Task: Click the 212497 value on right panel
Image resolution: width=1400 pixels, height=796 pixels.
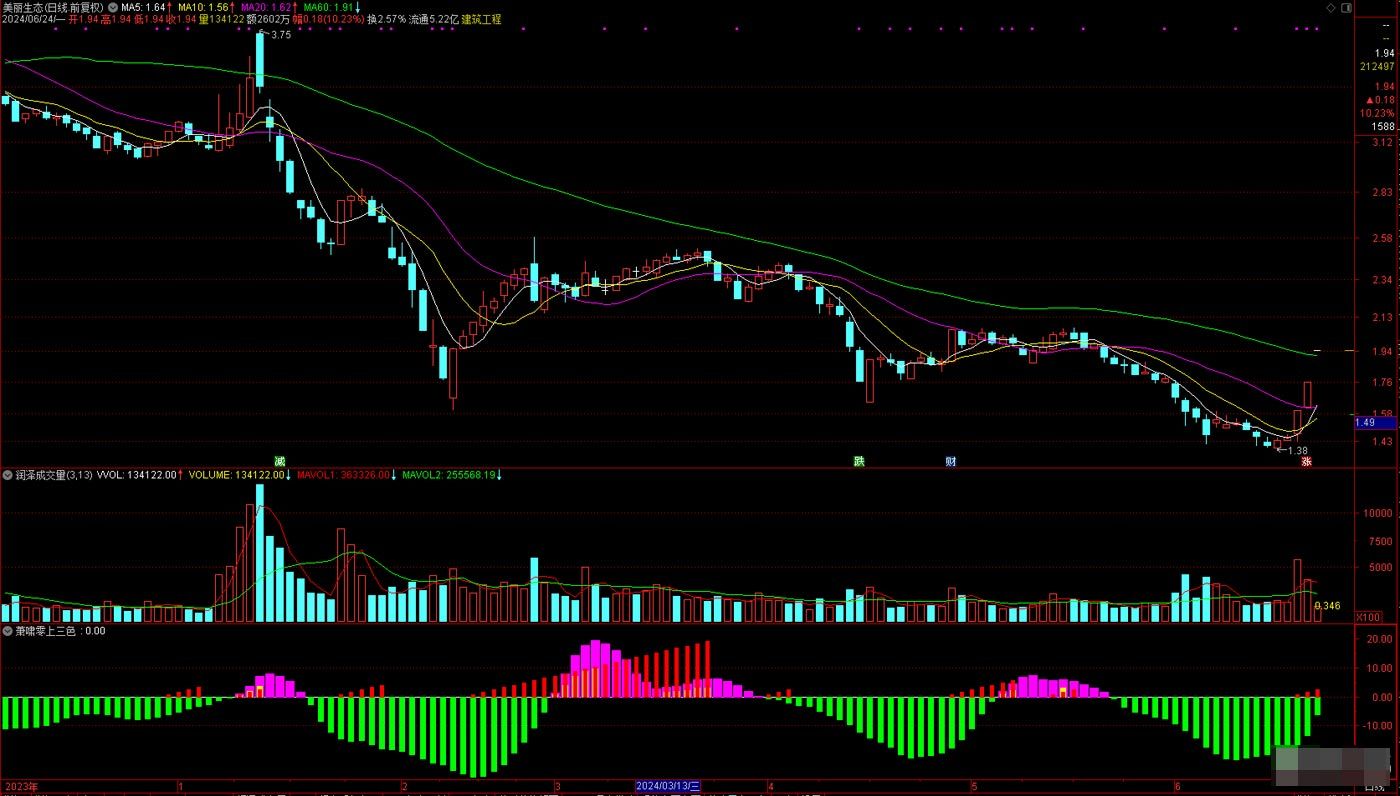Action: [1377, 67]
